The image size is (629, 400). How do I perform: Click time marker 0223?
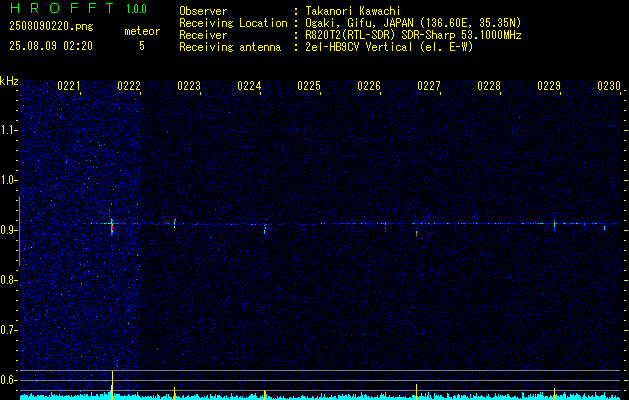pyautogui.click(x=189, y=86)
